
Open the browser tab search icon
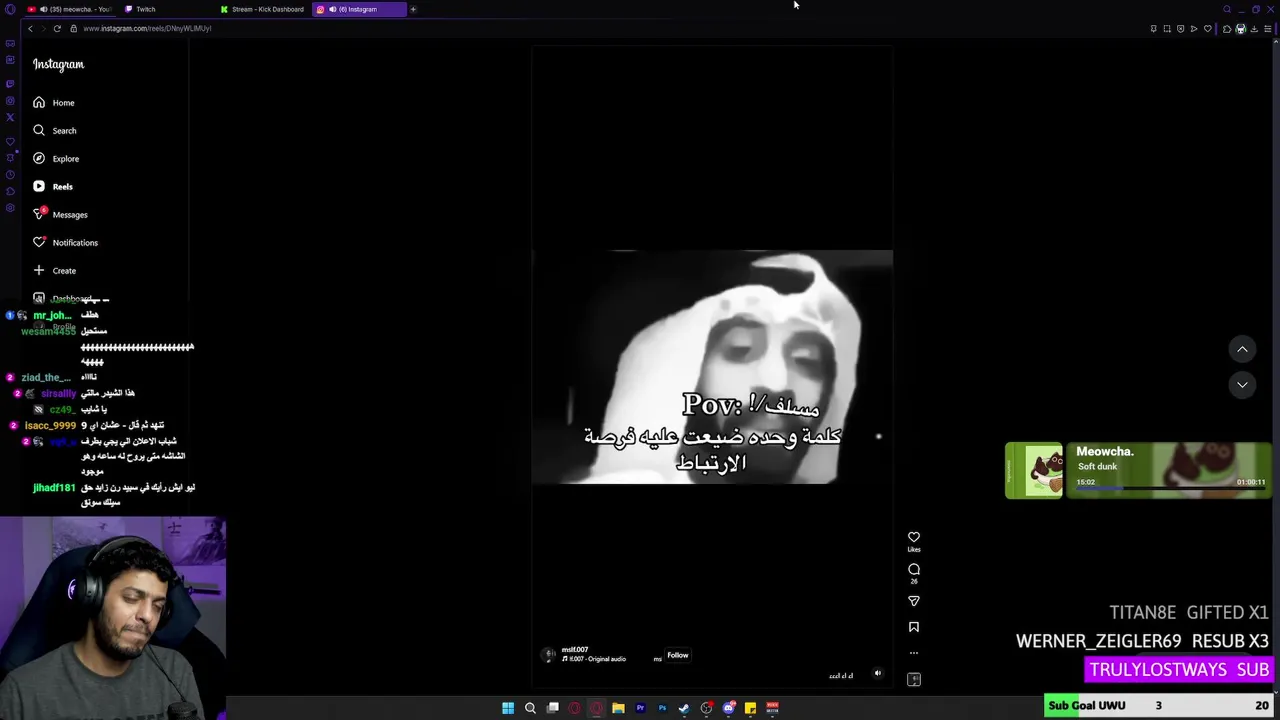(1227, 9)
